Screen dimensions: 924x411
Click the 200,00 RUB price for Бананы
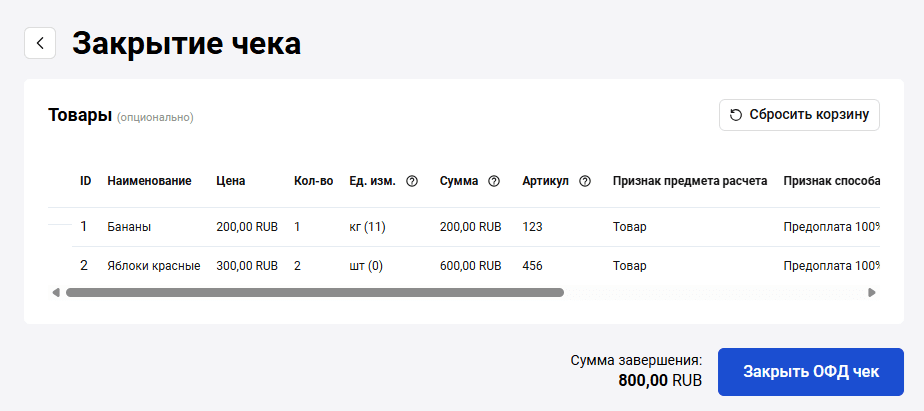[247, 227]
